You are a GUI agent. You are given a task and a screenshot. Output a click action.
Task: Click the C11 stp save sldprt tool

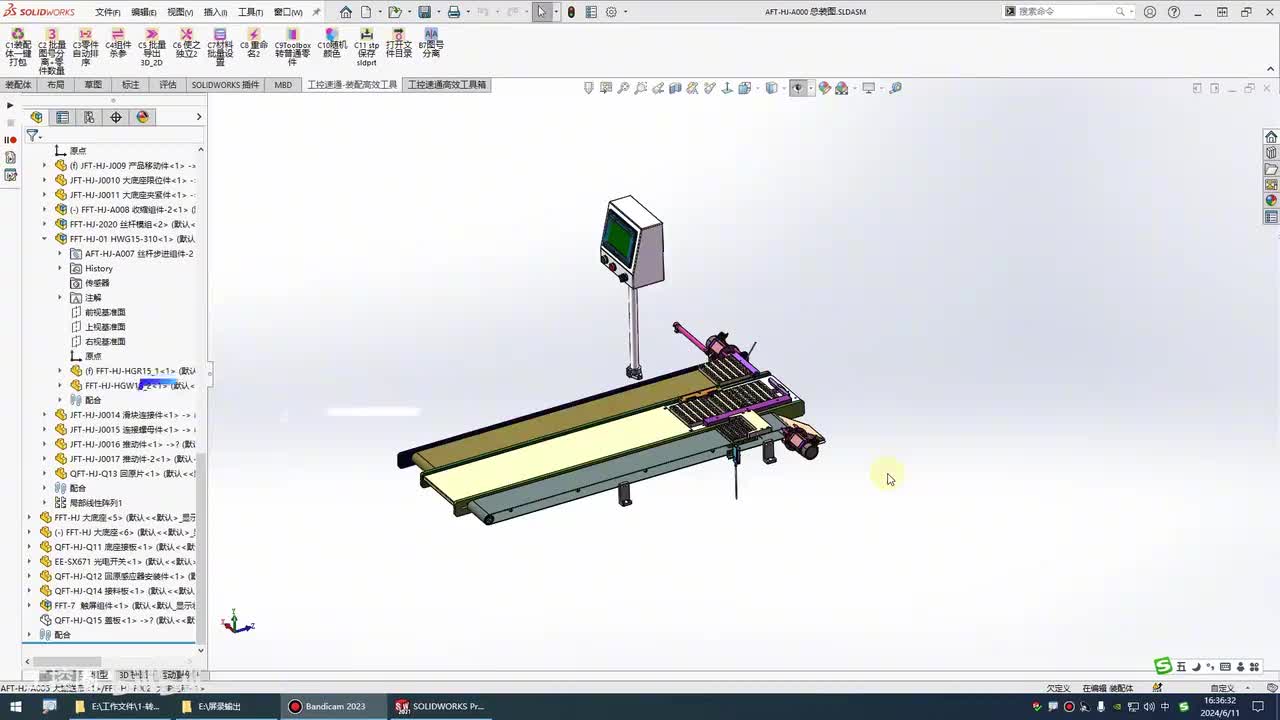coord(366,47)
